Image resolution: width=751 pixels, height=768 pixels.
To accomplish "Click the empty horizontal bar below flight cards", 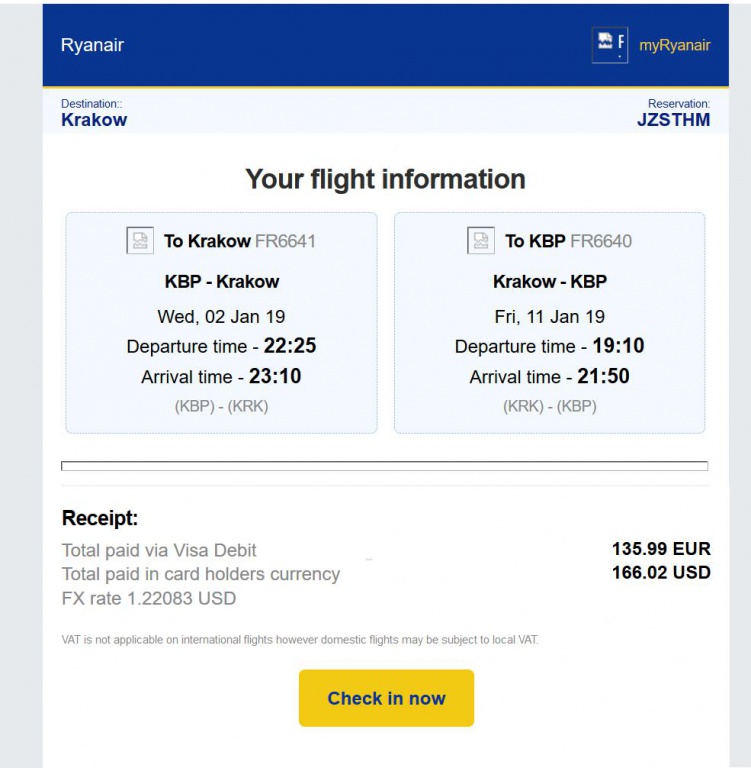I will tap(385, 466).
